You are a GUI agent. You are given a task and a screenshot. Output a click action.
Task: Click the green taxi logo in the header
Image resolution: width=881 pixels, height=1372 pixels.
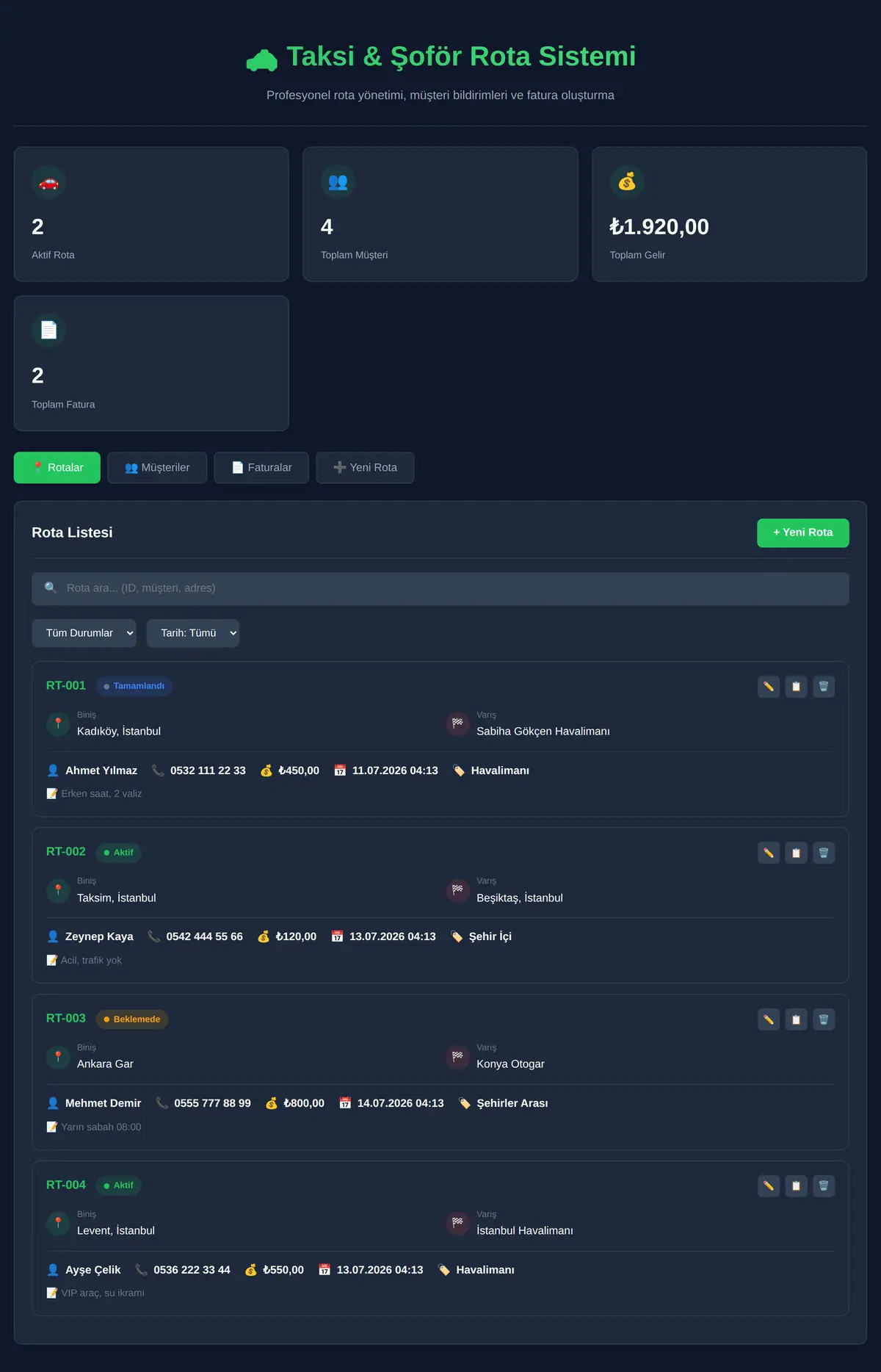pos(261,59)
